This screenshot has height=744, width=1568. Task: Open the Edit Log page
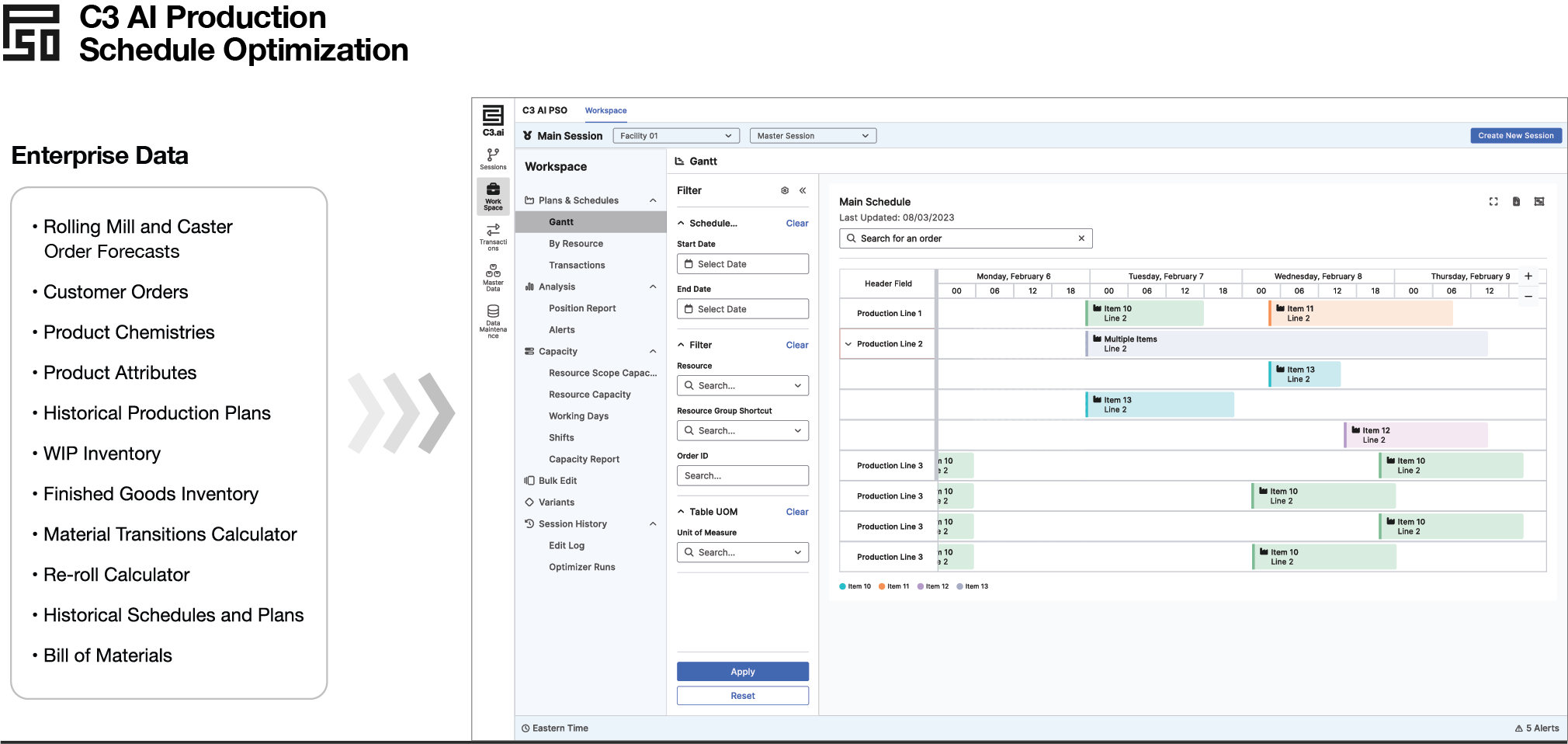tap(567, 546)
